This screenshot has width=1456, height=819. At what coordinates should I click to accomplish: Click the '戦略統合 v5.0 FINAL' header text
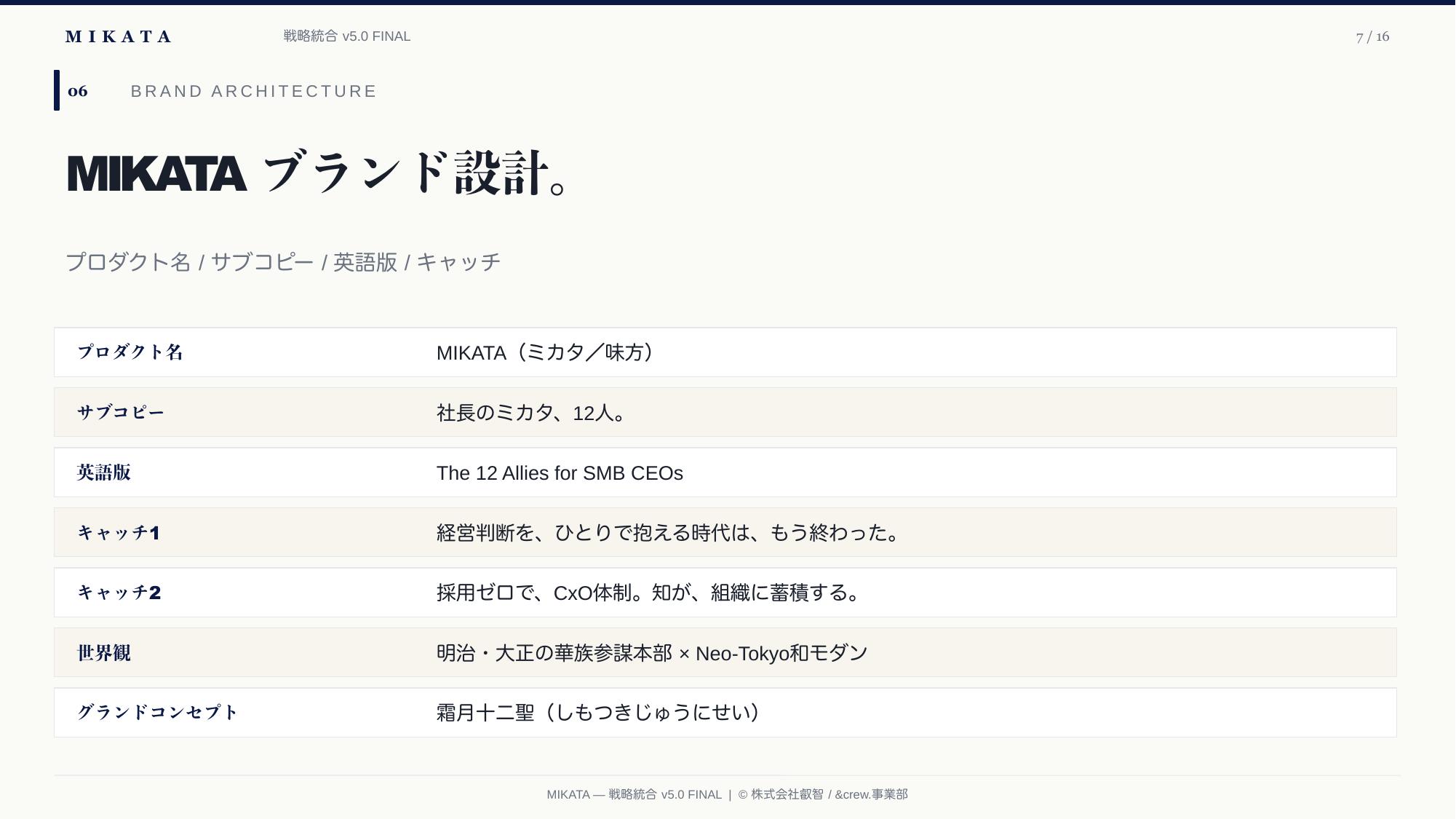[347, 36]
